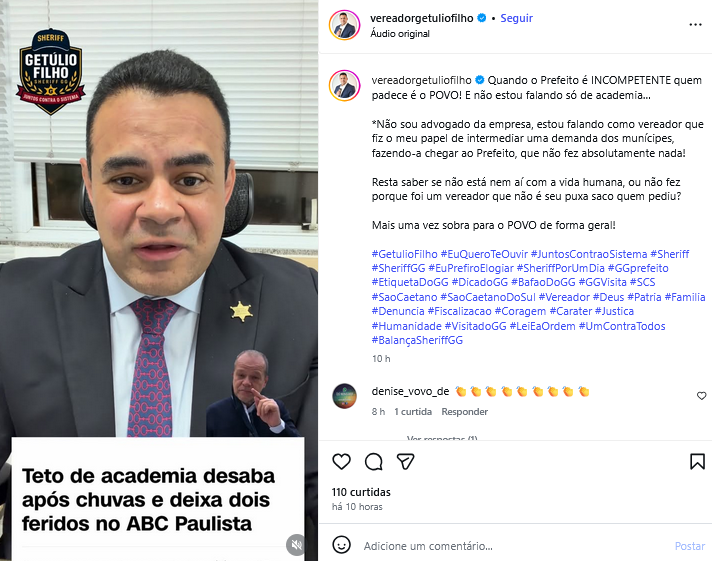Unmute the video using the speaker icon

coord(296,545)
